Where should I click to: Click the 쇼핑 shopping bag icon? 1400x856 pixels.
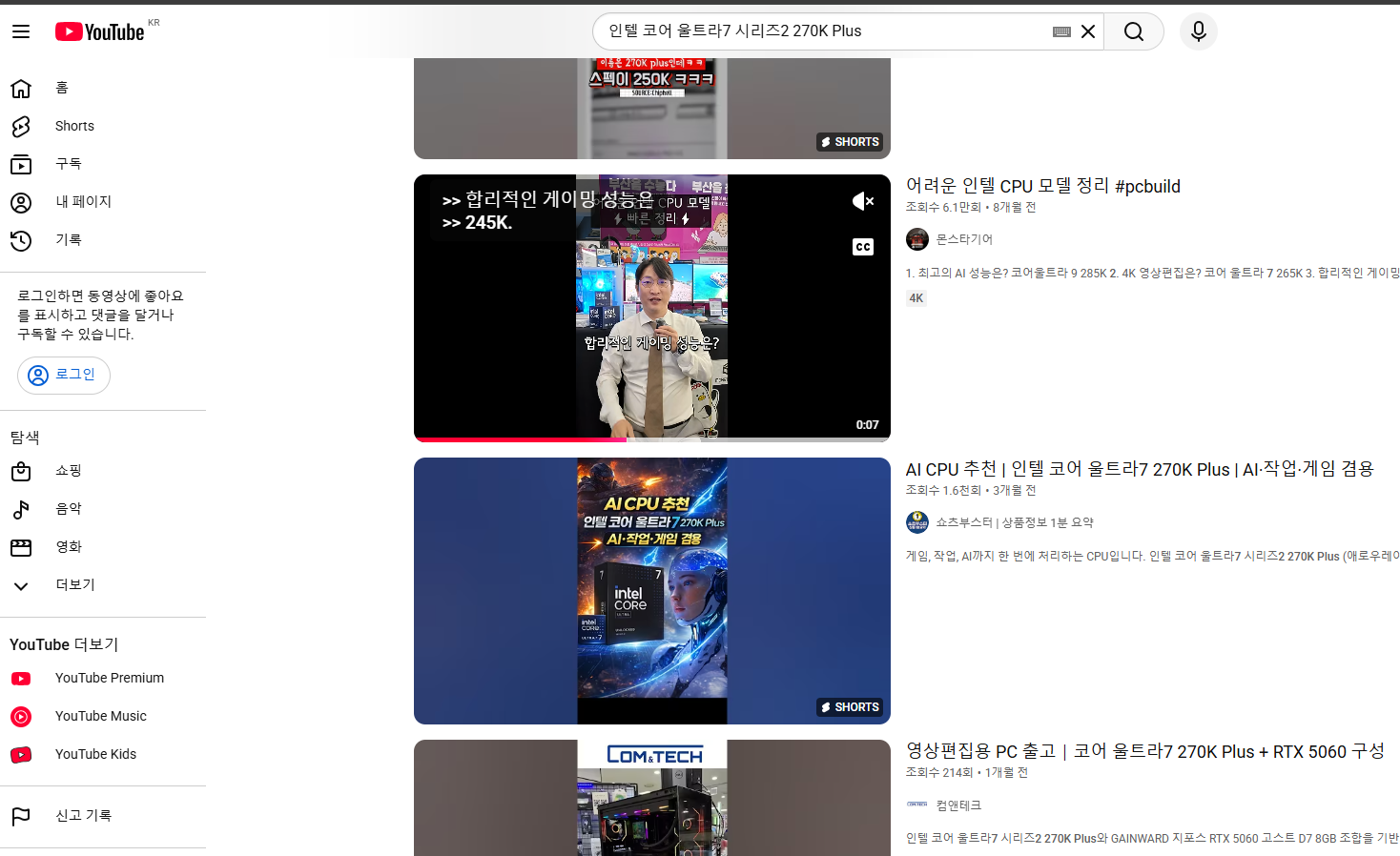pos(21,471)
